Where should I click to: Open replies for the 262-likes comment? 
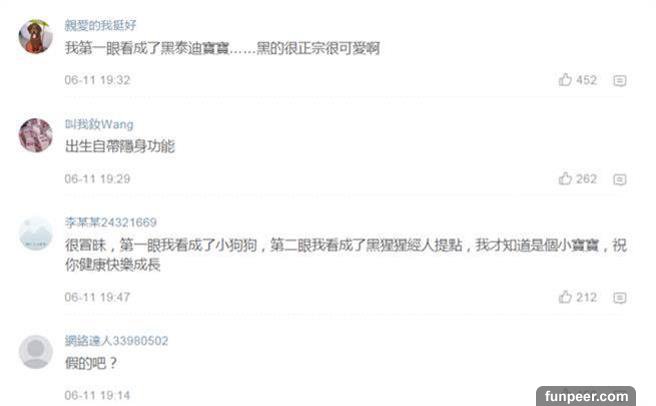[620, 180]
